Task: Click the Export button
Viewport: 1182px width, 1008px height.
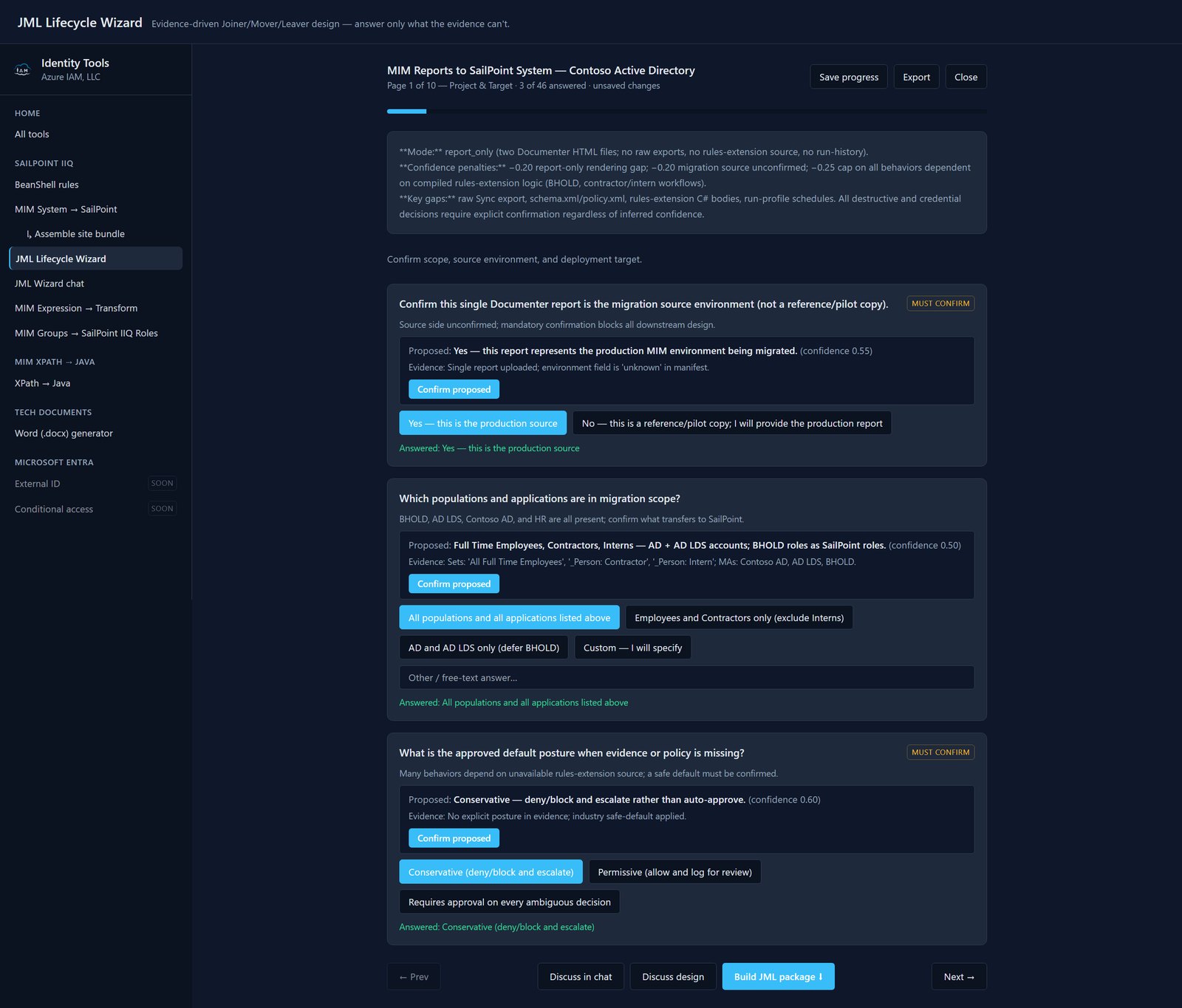Action: click(x=916, y=77)
